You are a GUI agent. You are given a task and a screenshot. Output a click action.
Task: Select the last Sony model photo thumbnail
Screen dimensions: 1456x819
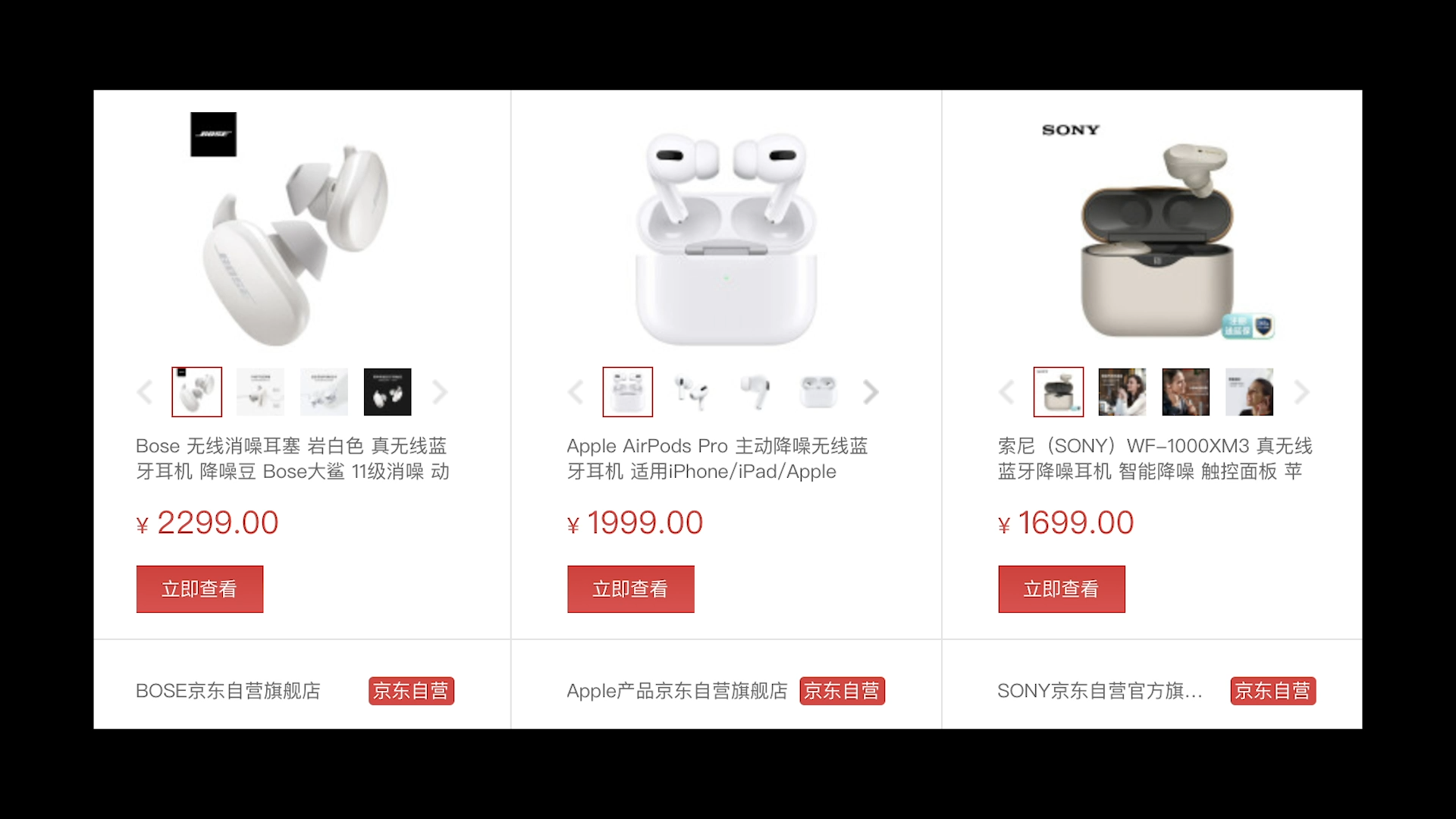1249,392
